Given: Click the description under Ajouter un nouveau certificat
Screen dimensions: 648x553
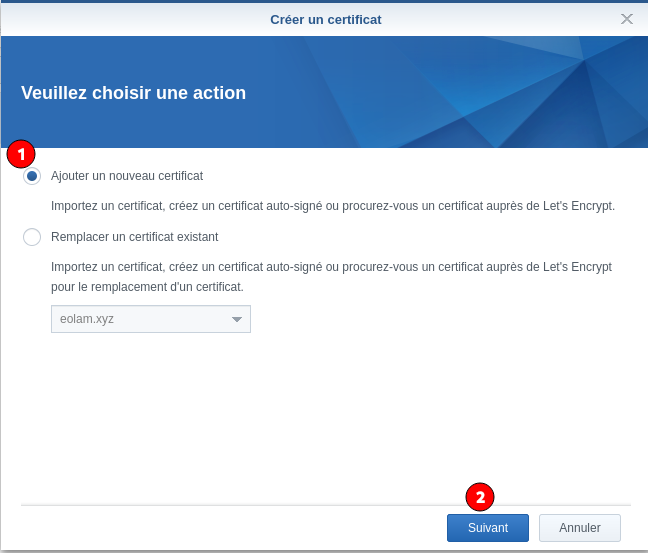Looking at the screenshot, I should point(332,206).
